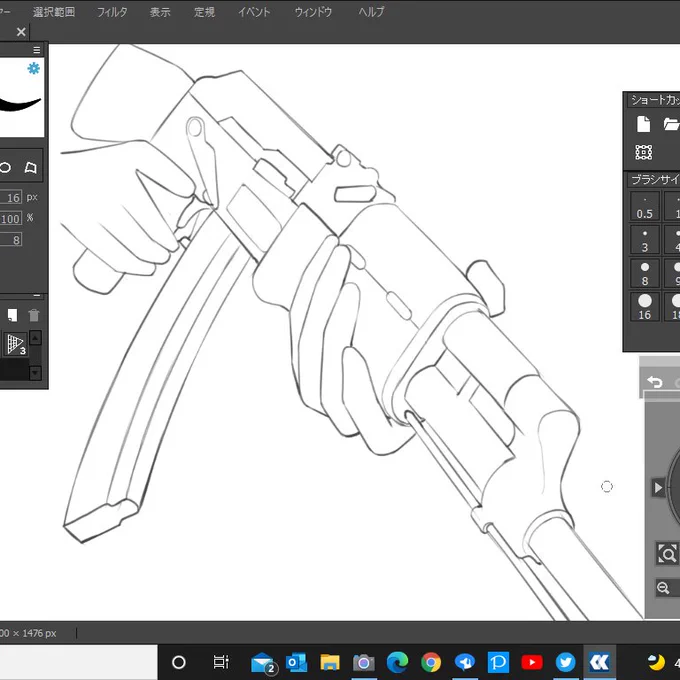This screenshot has height=680, width=680.
Task: Choose brush size 0.5 preset
Action: click(x=644, y=207)
